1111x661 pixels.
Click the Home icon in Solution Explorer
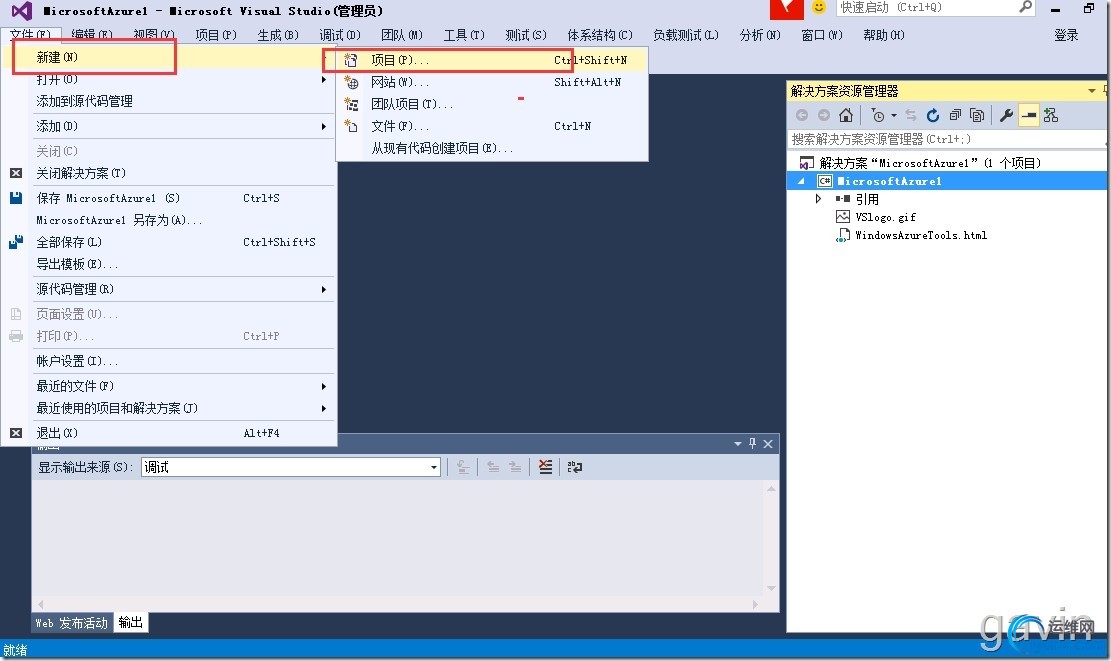tap(845, 115)
